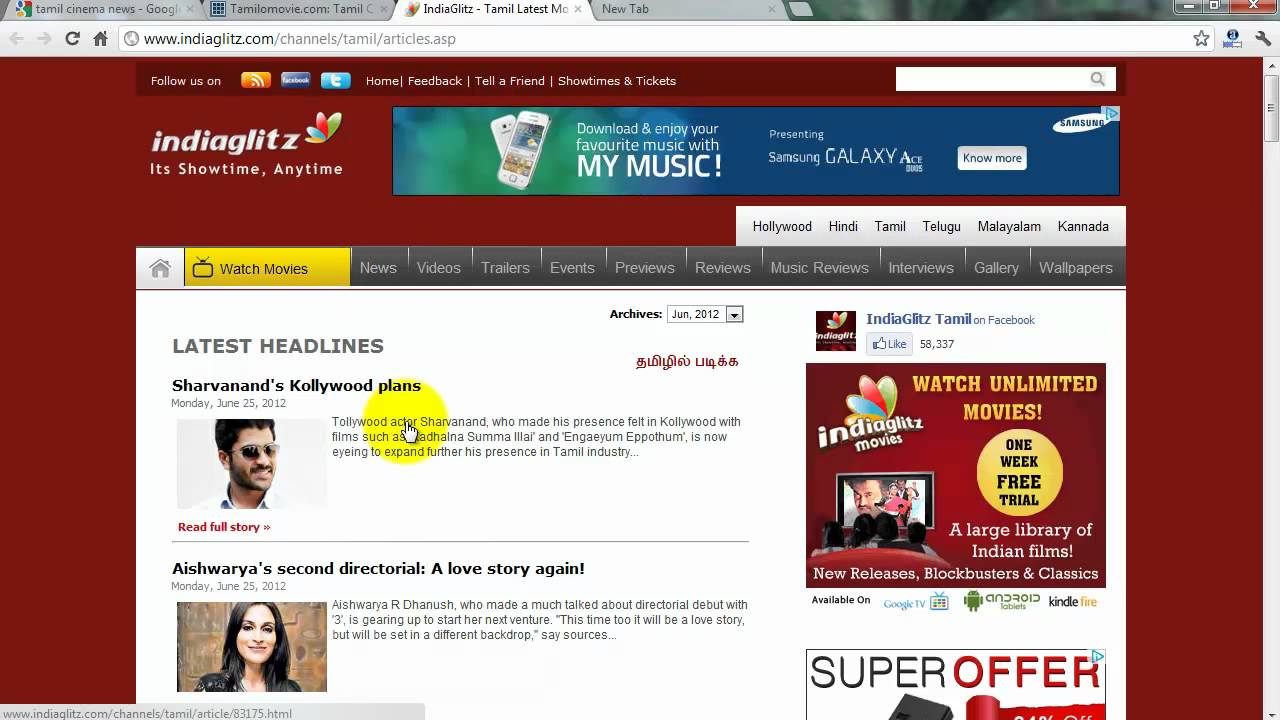Open the Facebook follow icon
This screenshot has height=720, width=1280.
296,80
